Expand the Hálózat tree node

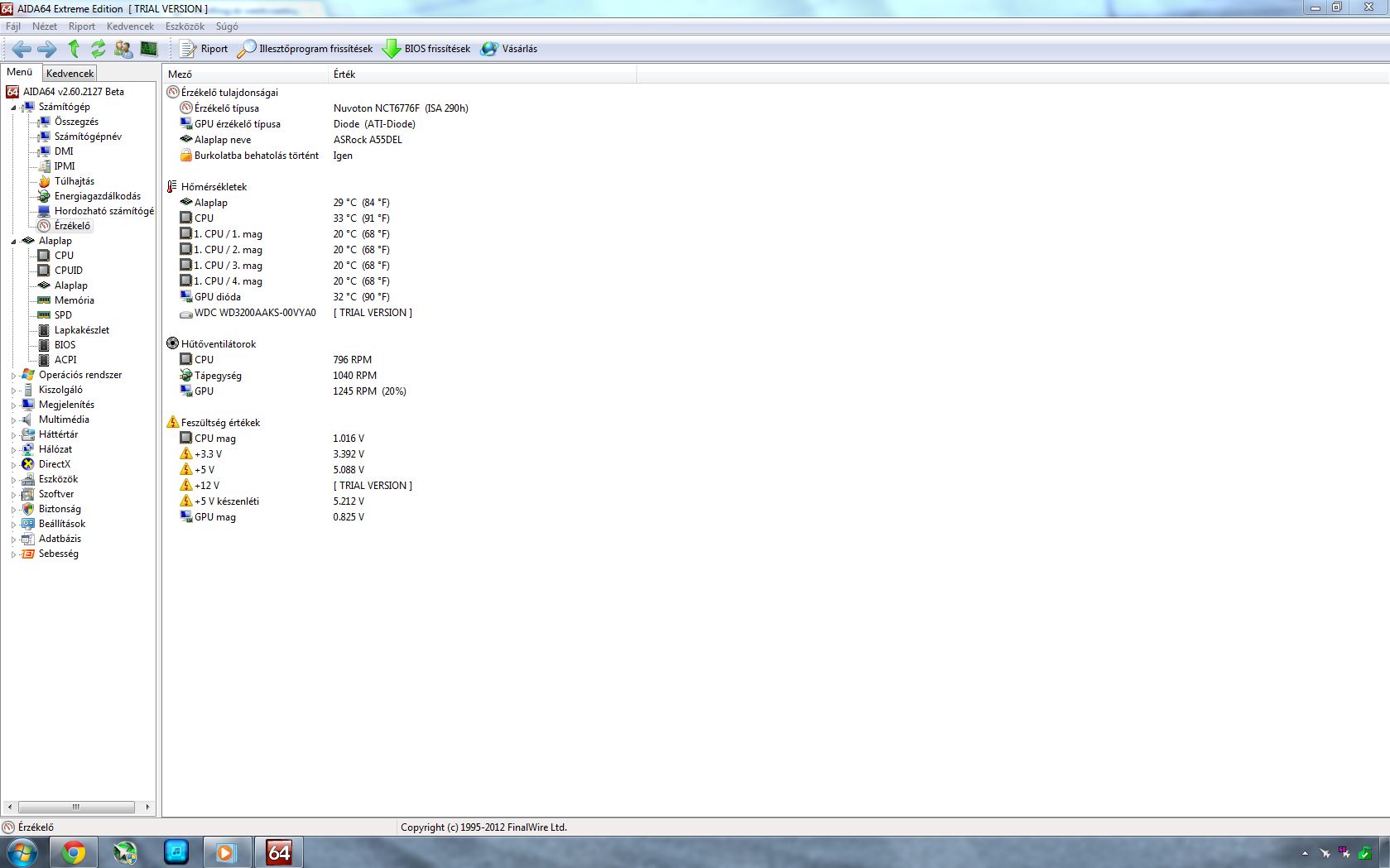[x=13, y=450]
